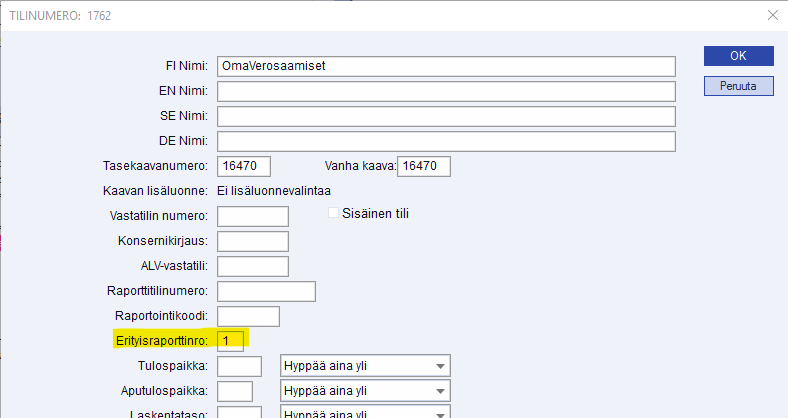Click the Raporttitilinumero text field
This screenshot has height=418, width=788.
[x=266, y=291]
